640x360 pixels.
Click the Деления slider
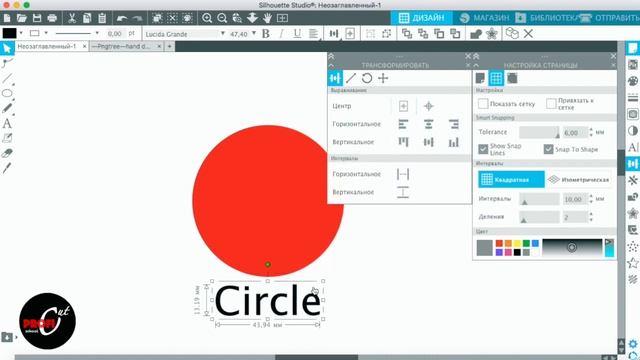539,217
